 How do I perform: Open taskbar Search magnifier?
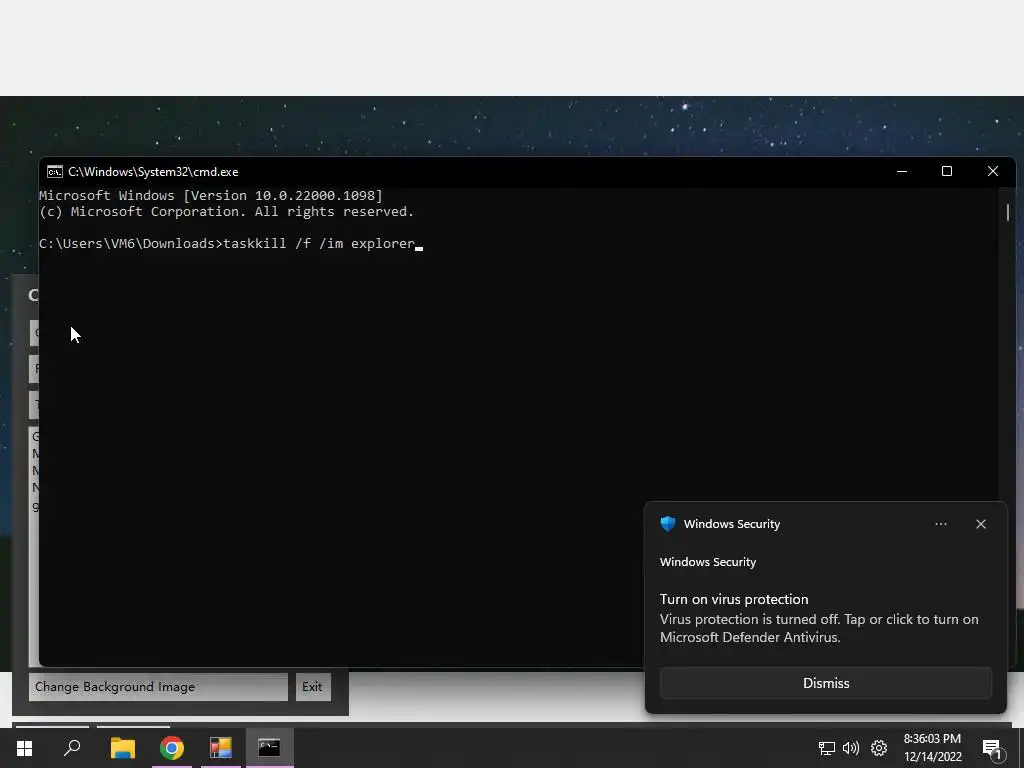coord(72,748)
